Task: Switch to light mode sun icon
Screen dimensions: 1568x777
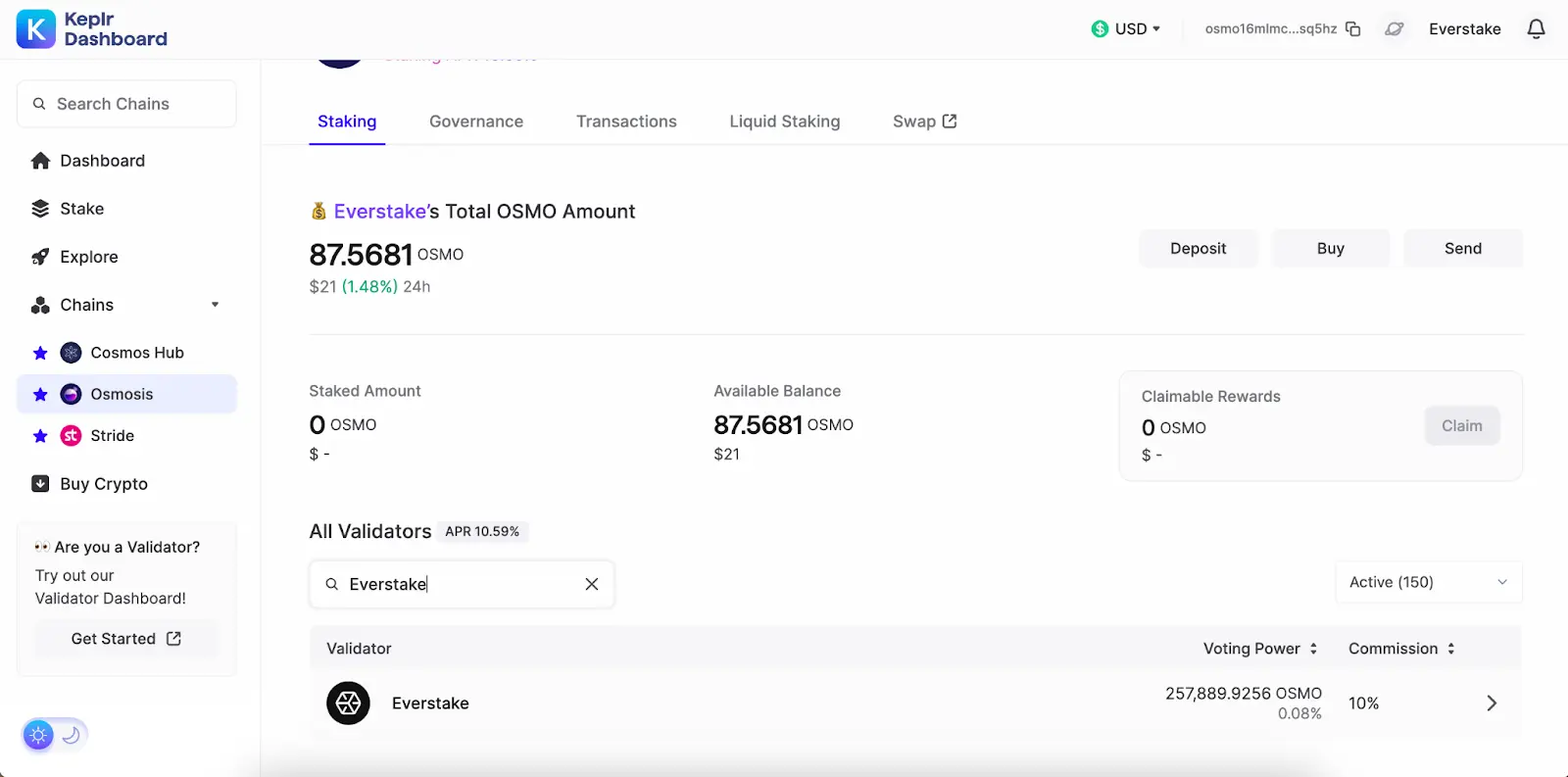Action: [38, 735]
